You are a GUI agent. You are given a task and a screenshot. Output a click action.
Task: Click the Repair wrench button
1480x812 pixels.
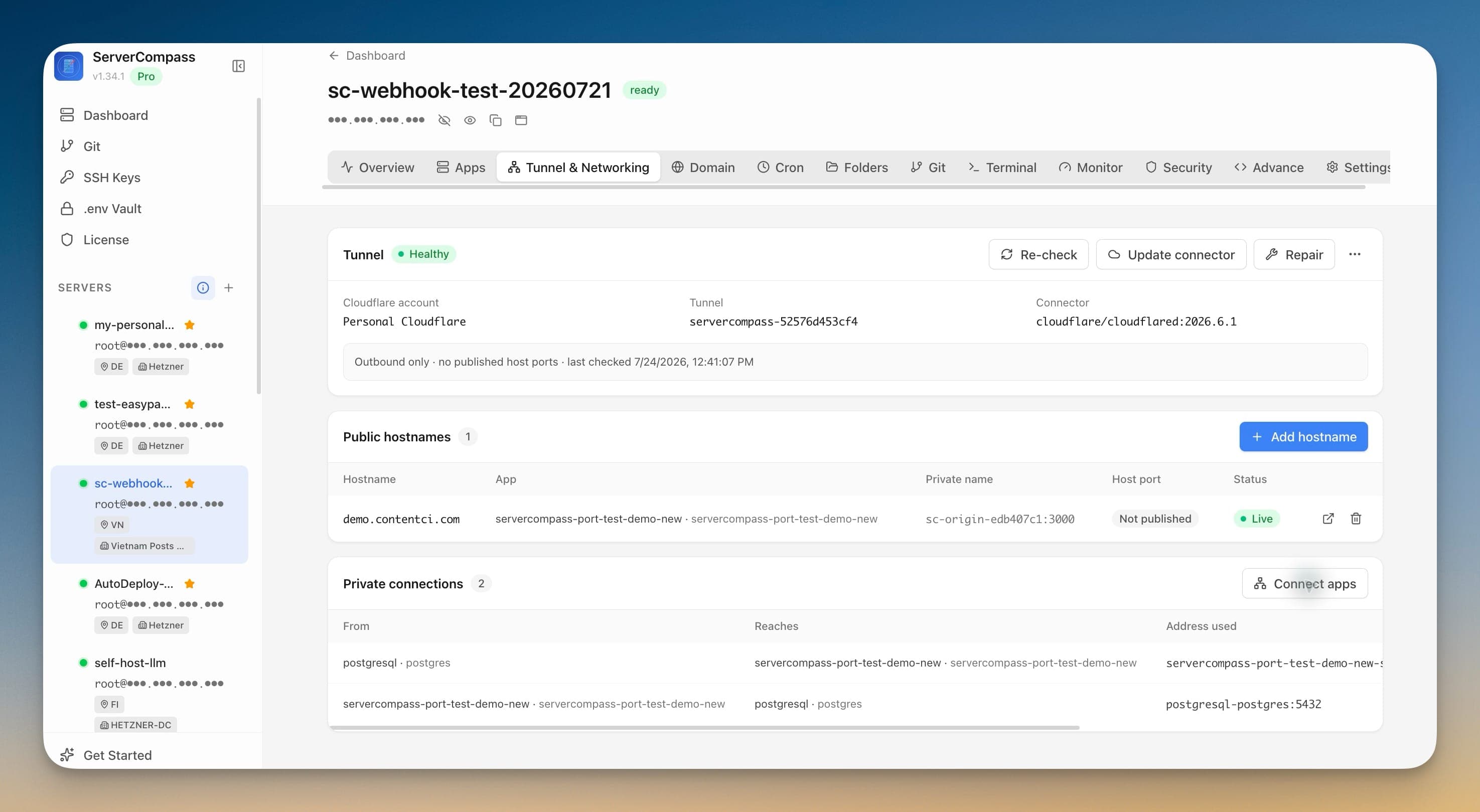coord(1294,254)
